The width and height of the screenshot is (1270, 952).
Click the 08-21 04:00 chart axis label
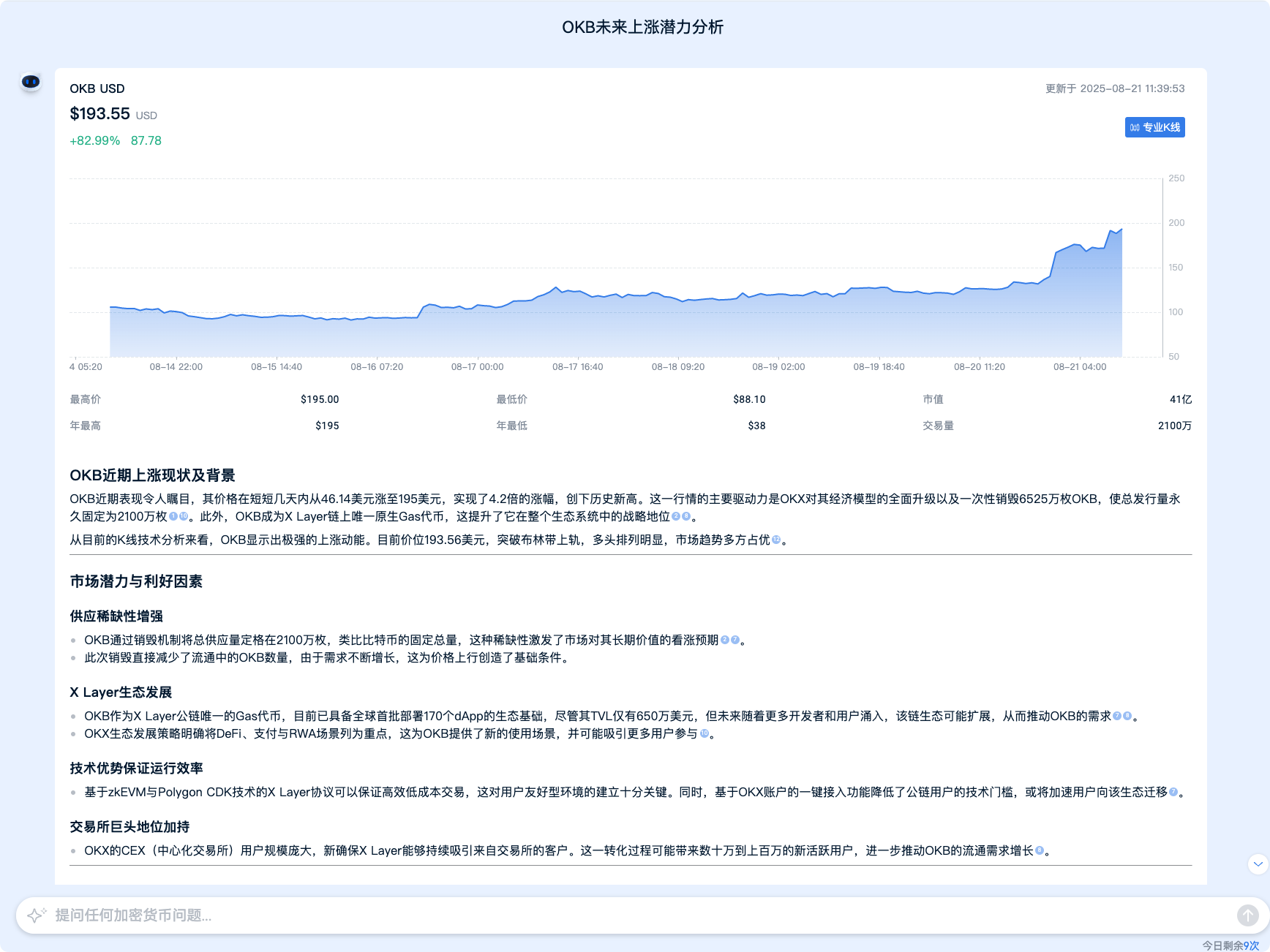(x=1080, y=367)
